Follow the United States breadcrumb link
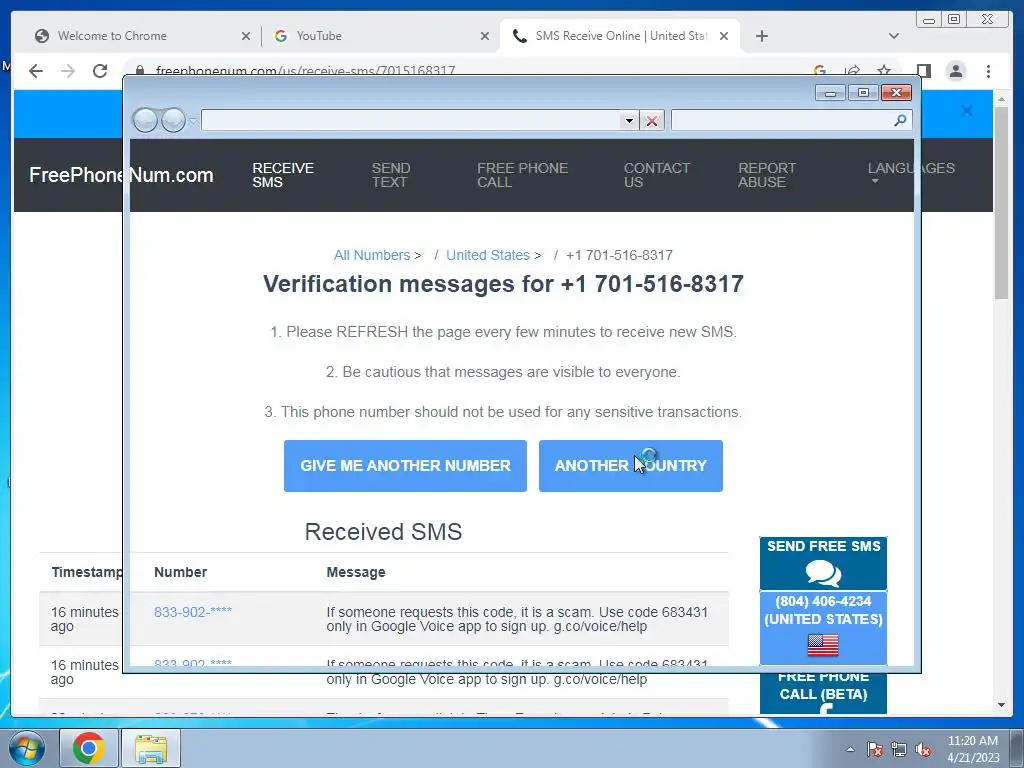1024x768 pixels. click(488, 255)
